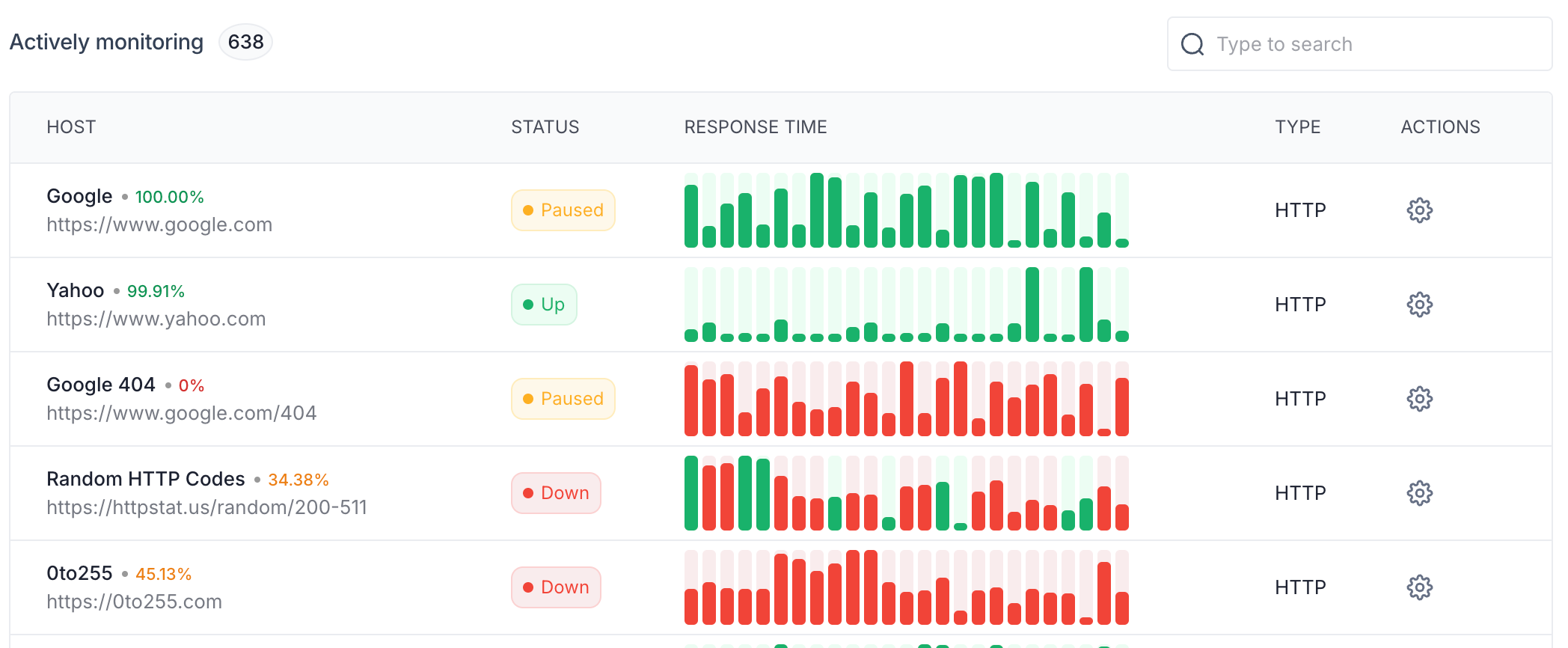Click the search magnifier icon
This screenshot has height=648, width=1568.
pos(1192,44)
